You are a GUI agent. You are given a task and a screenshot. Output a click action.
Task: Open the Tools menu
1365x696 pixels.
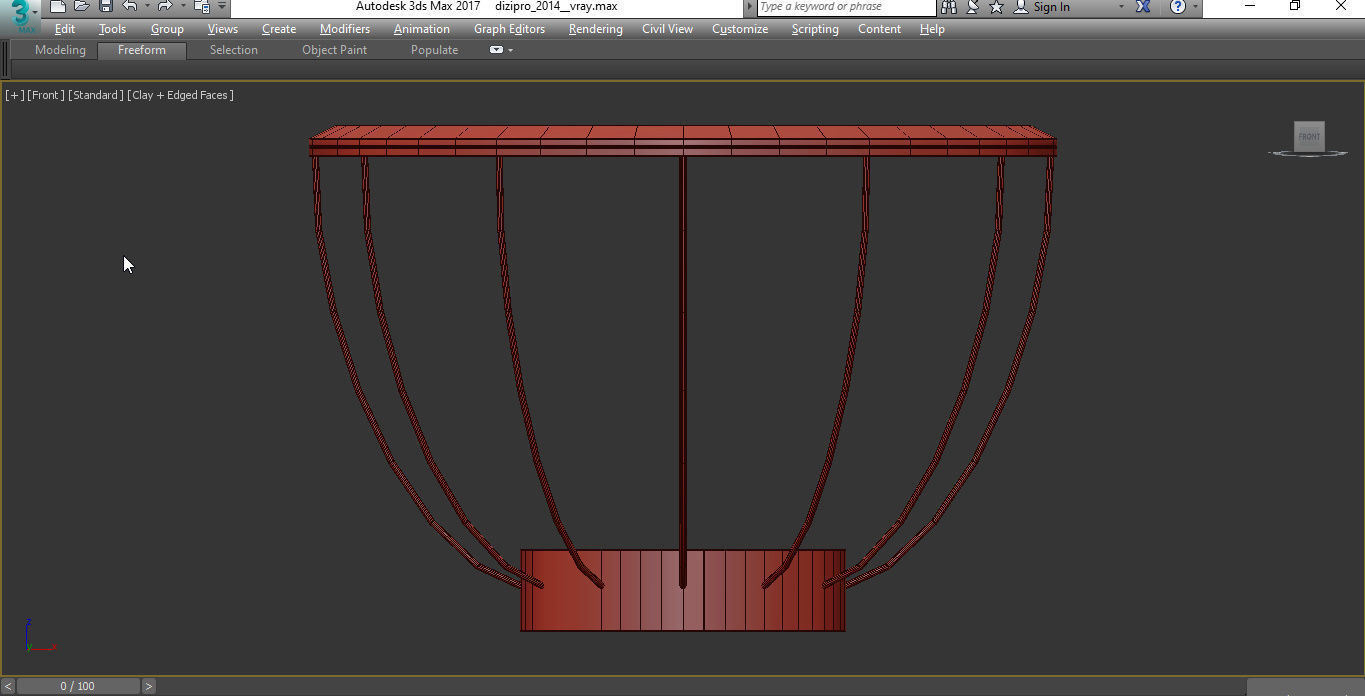pyautogui.click(x=112, y=29)
